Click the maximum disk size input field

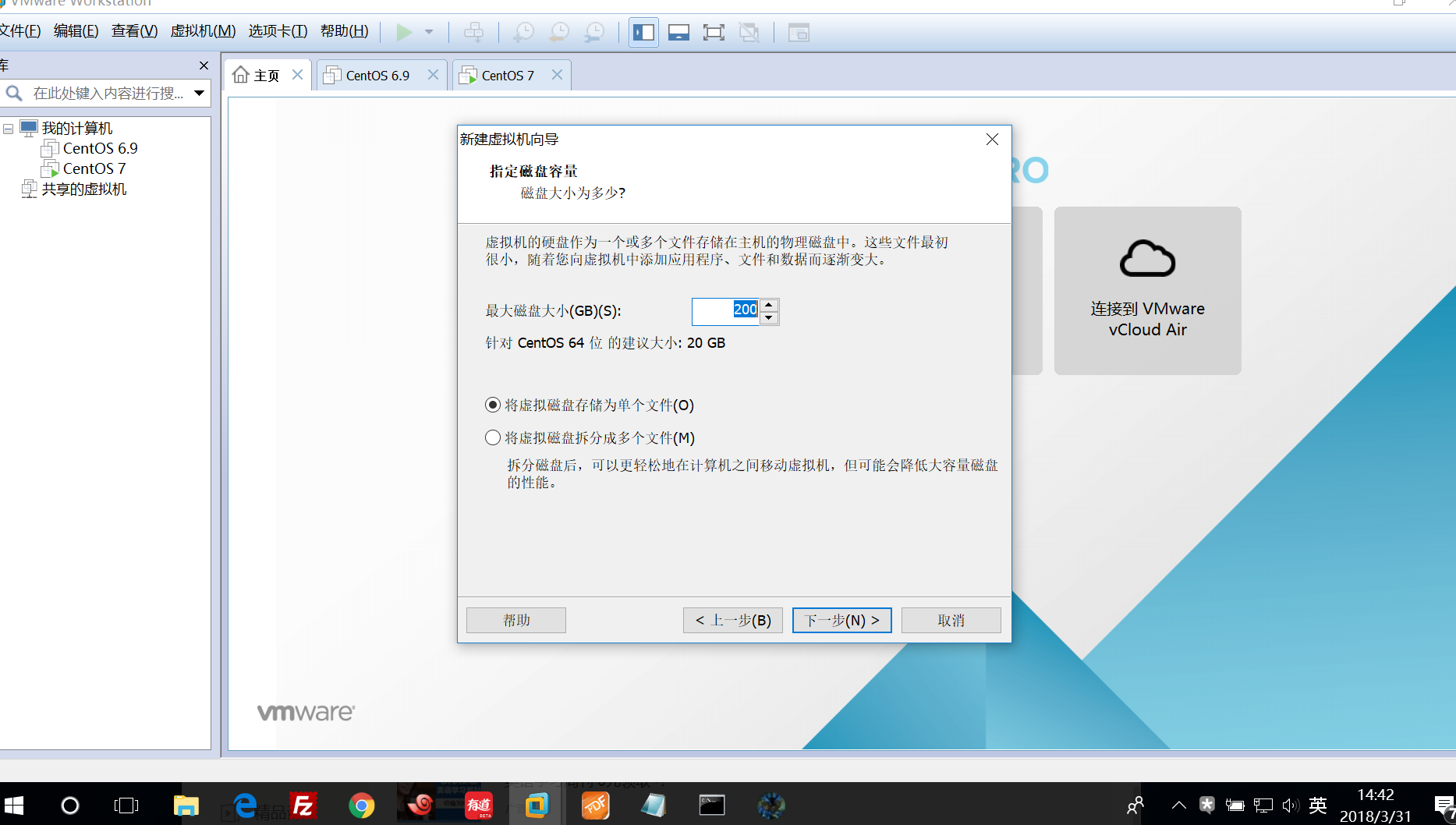point(725,310)
